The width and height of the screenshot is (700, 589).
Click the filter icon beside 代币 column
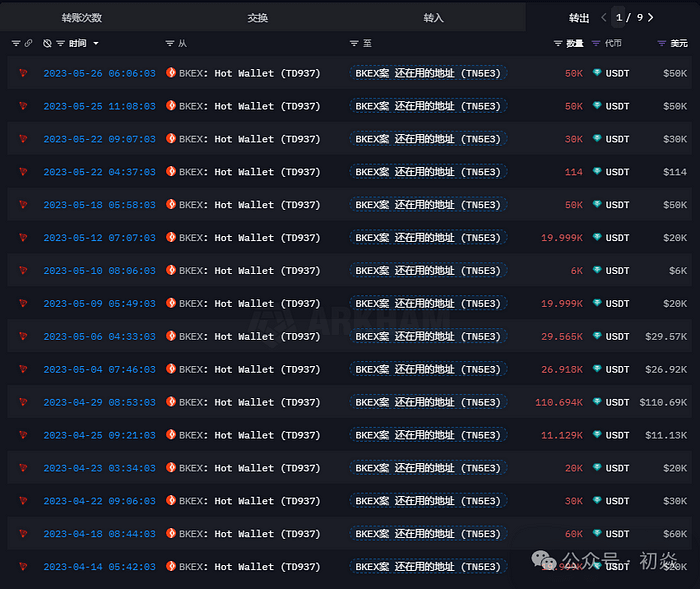click(x=597, y=44)
